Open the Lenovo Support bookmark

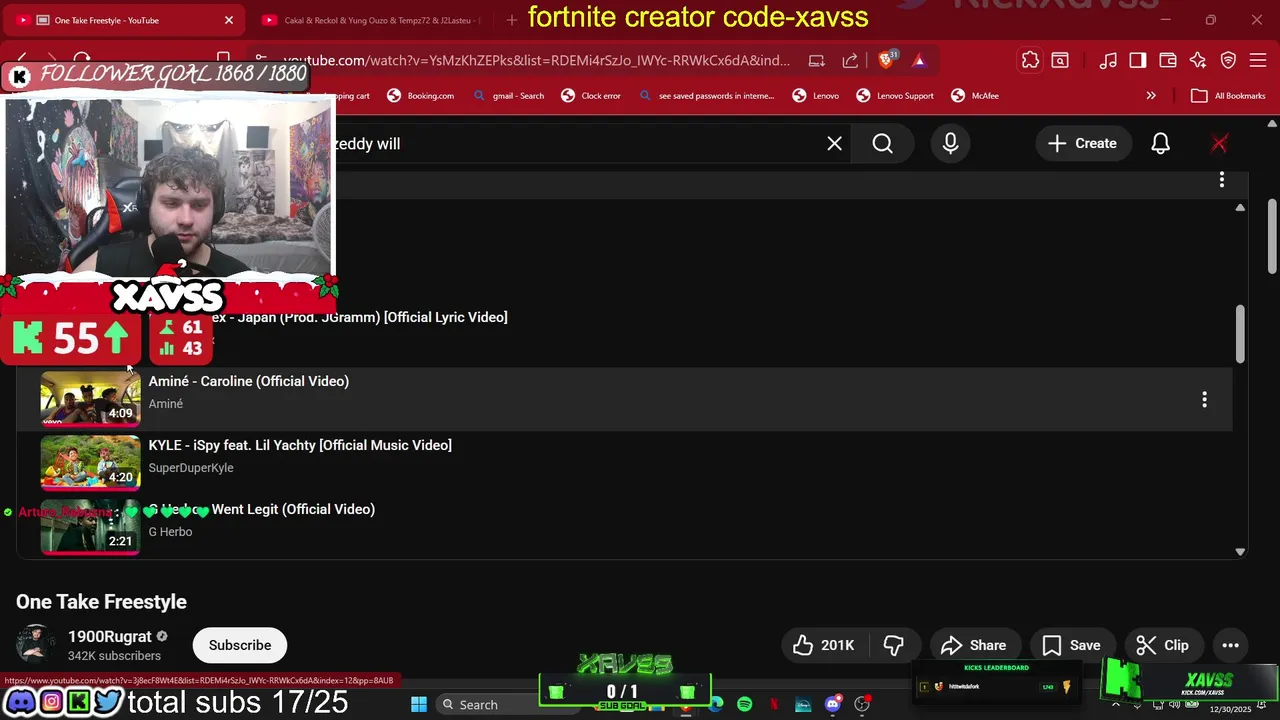point(895,96)
